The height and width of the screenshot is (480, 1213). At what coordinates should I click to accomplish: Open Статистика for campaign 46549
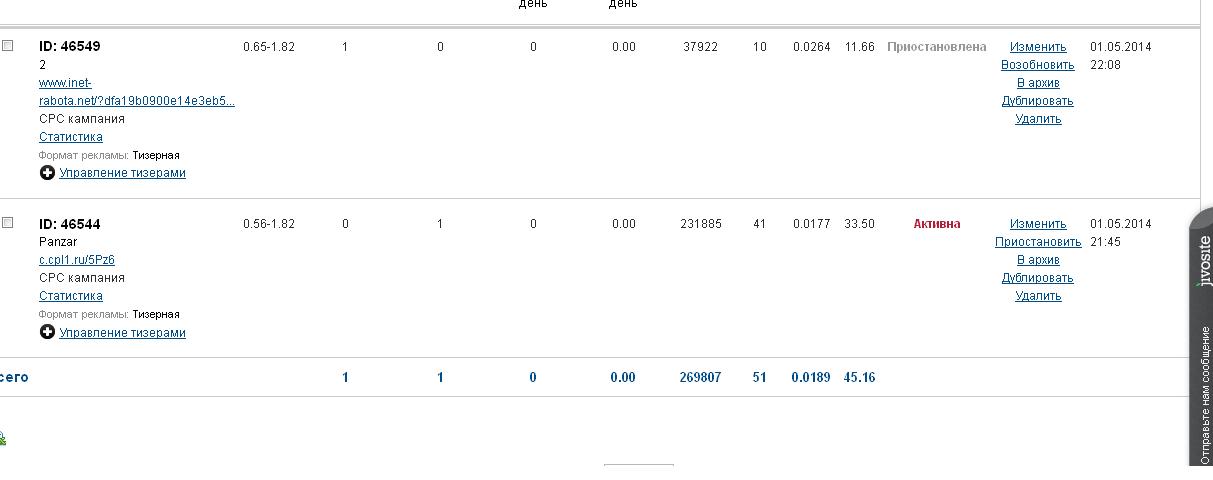coord(70,137)
